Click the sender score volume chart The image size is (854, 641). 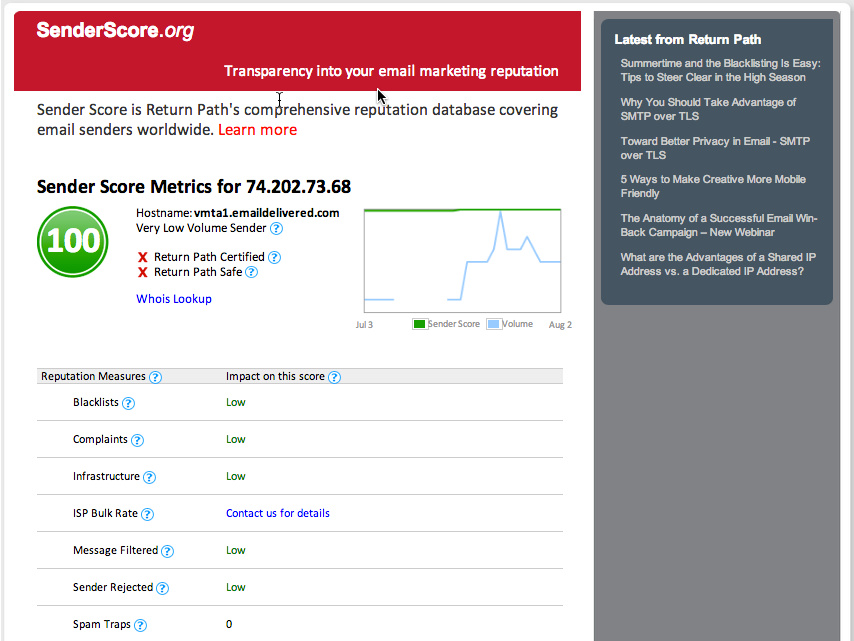pos(462,260)
